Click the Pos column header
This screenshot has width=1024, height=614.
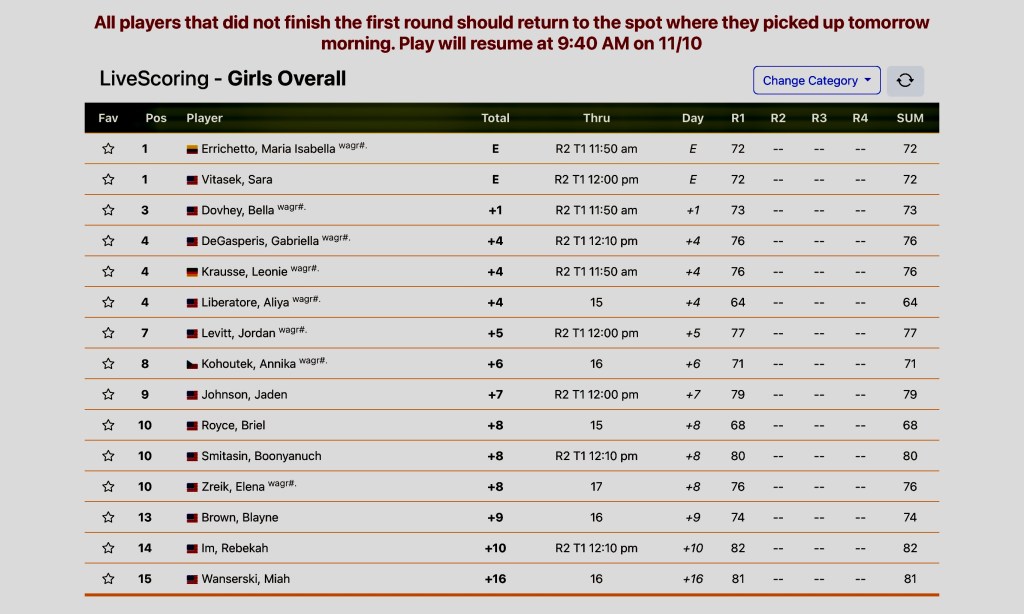(x=156, y=118)
